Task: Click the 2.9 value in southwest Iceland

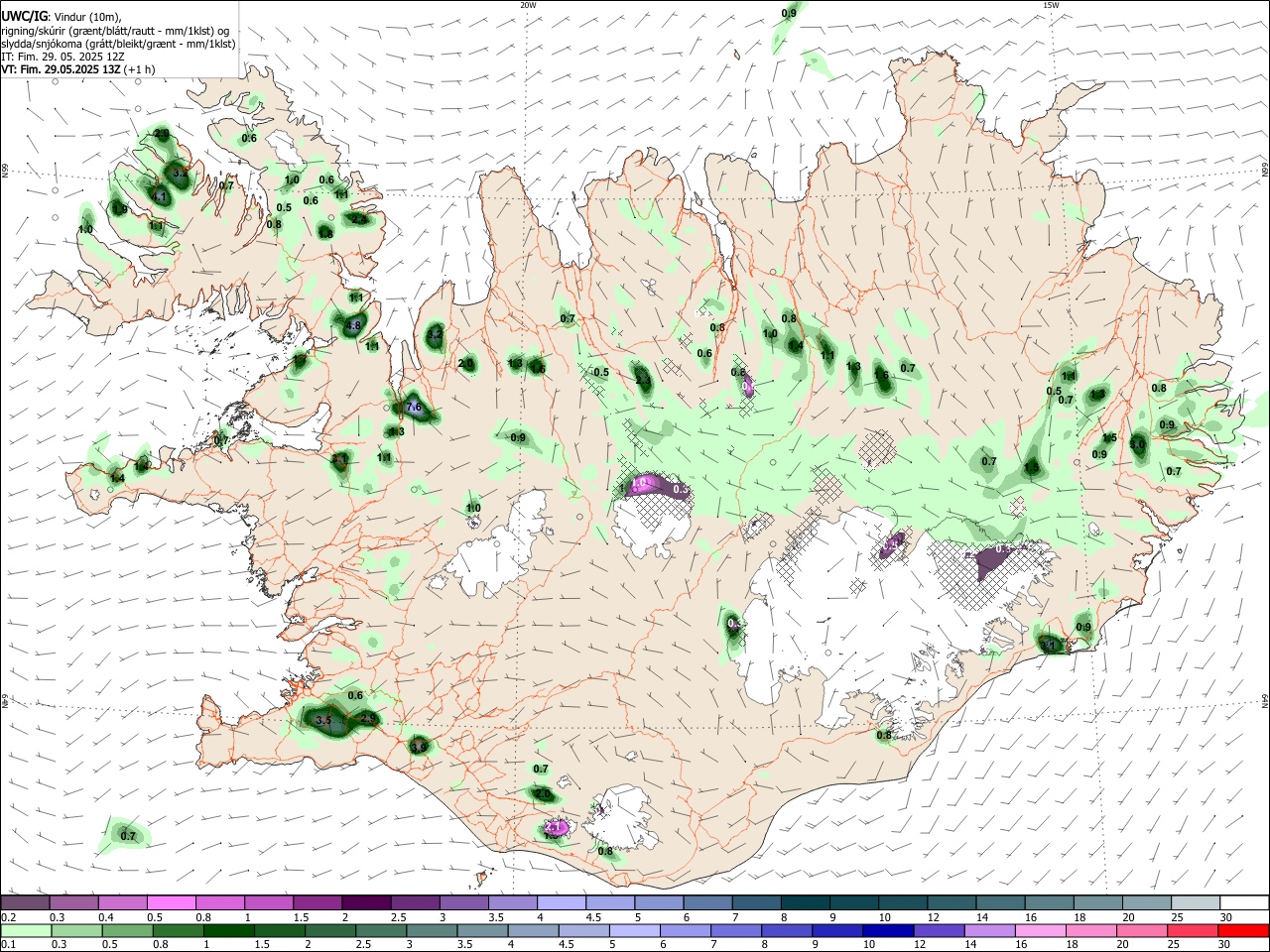Action: point(368,719)
